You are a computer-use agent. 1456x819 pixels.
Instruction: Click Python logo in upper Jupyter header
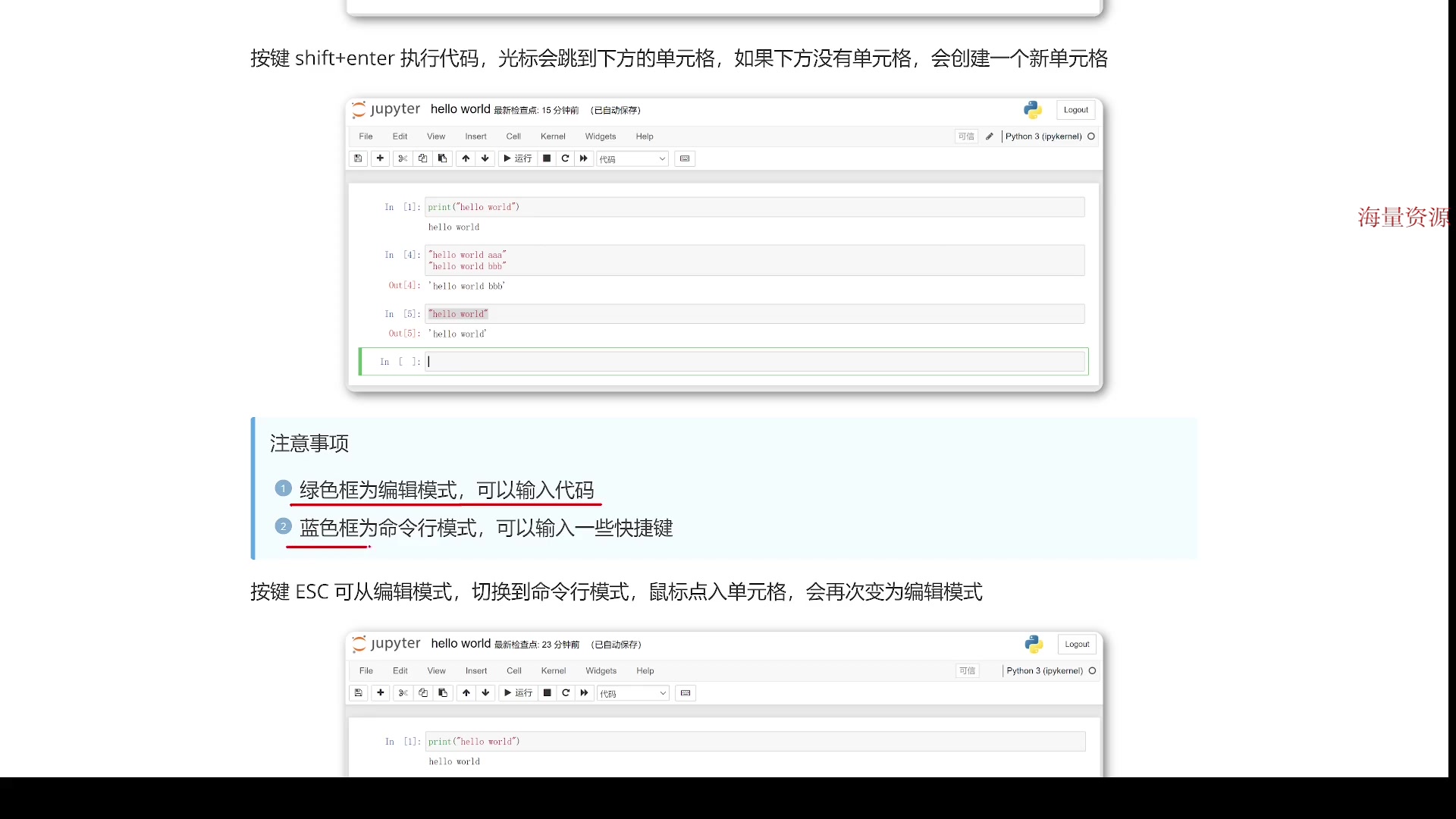(1033, 110)
